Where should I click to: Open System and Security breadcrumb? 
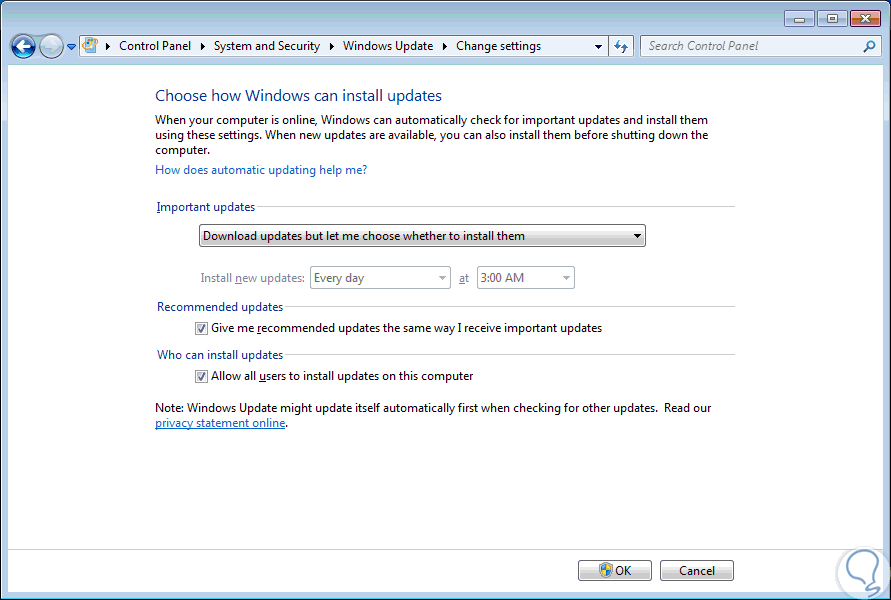[x=267, y=46]
